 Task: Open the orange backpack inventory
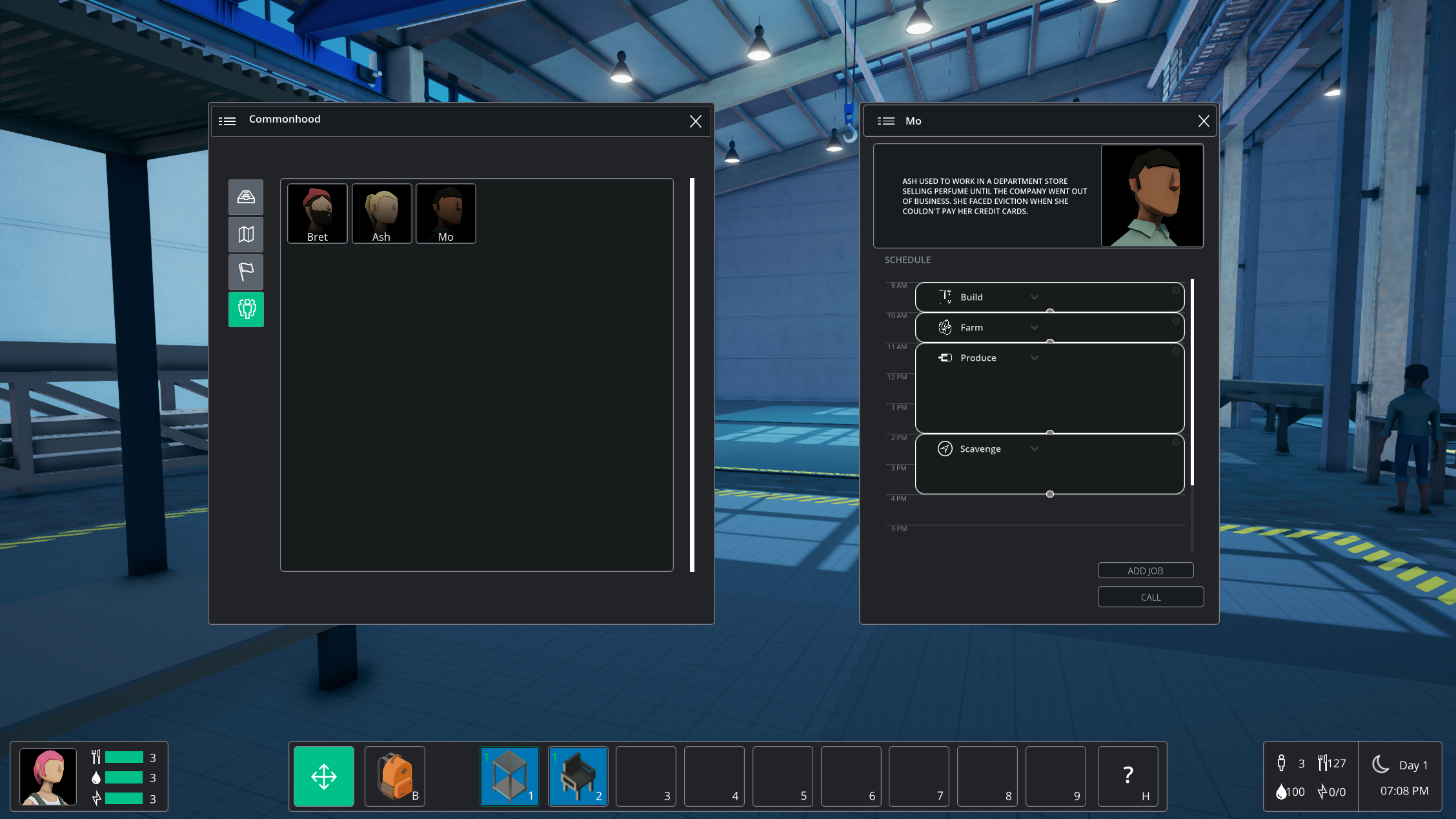(394, 776)
